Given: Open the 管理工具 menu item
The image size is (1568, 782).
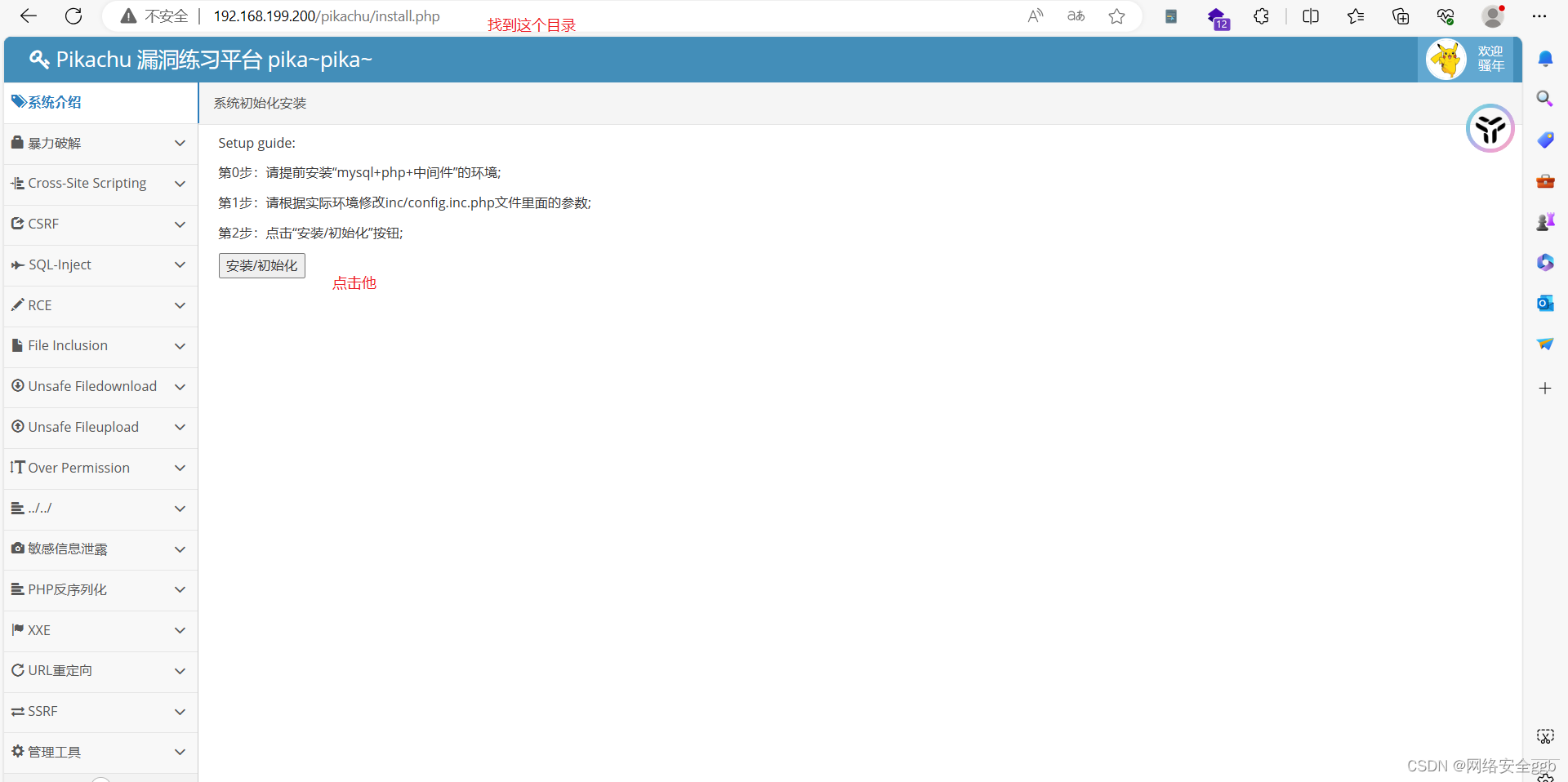Looking at the screenshot, I should (x=100, y=752).
